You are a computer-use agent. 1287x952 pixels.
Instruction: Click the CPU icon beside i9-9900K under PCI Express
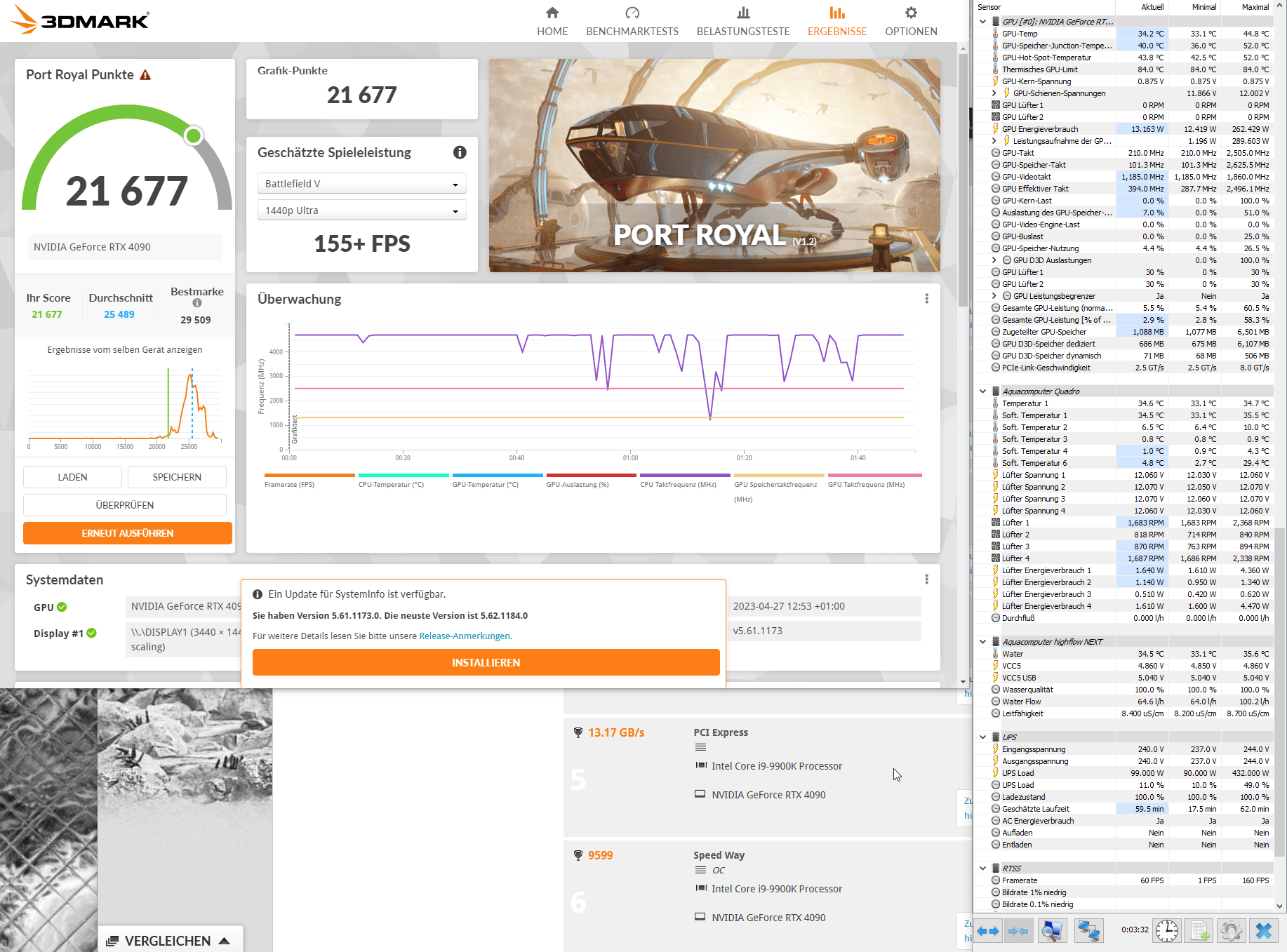(x=700, y=765)
